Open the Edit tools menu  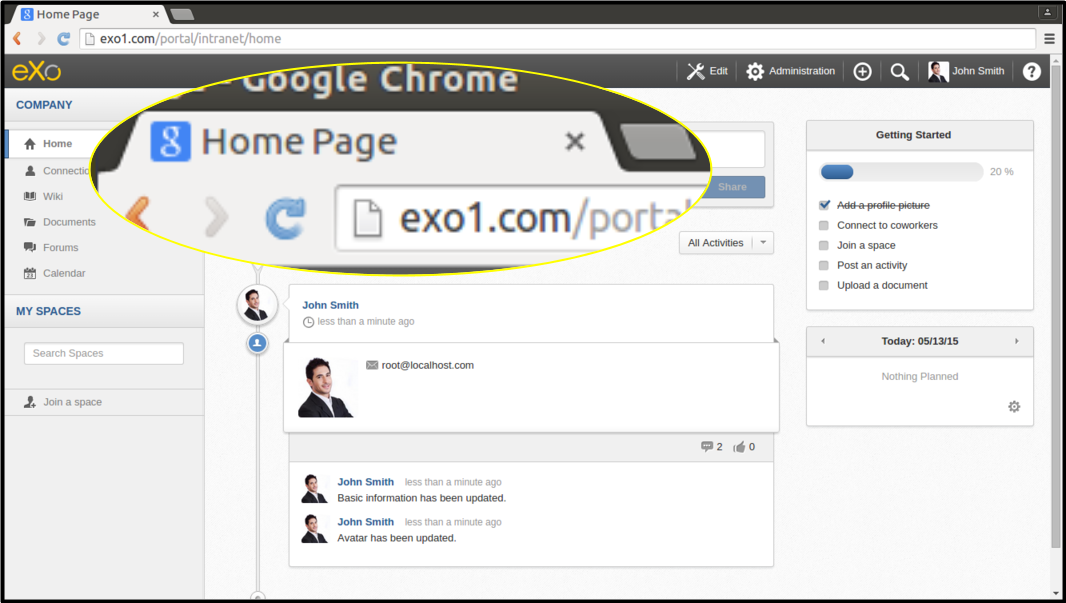pos(707,71)
